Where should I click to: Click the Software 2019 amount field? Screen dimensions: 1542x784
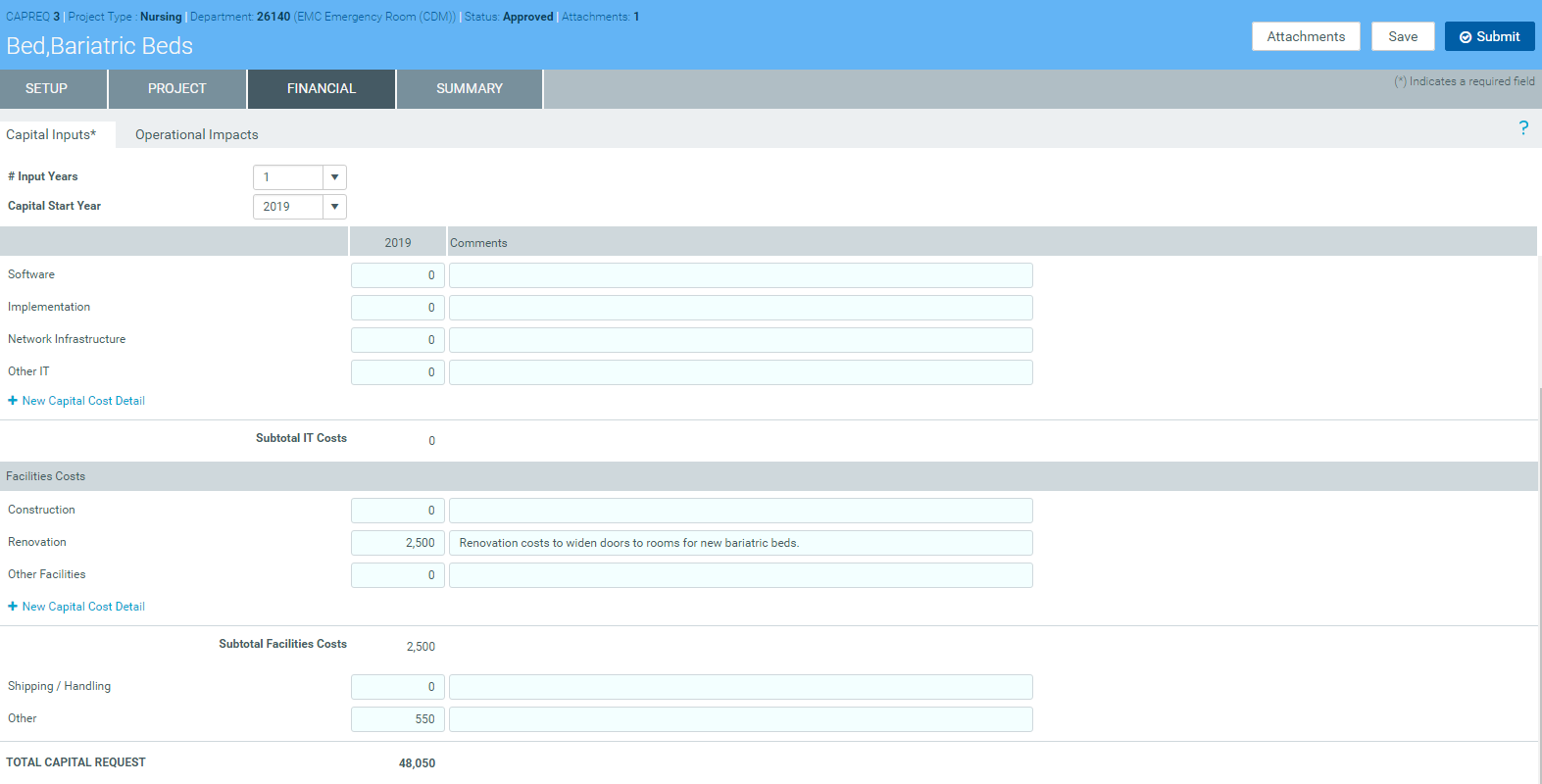click(x=398, y=275)
